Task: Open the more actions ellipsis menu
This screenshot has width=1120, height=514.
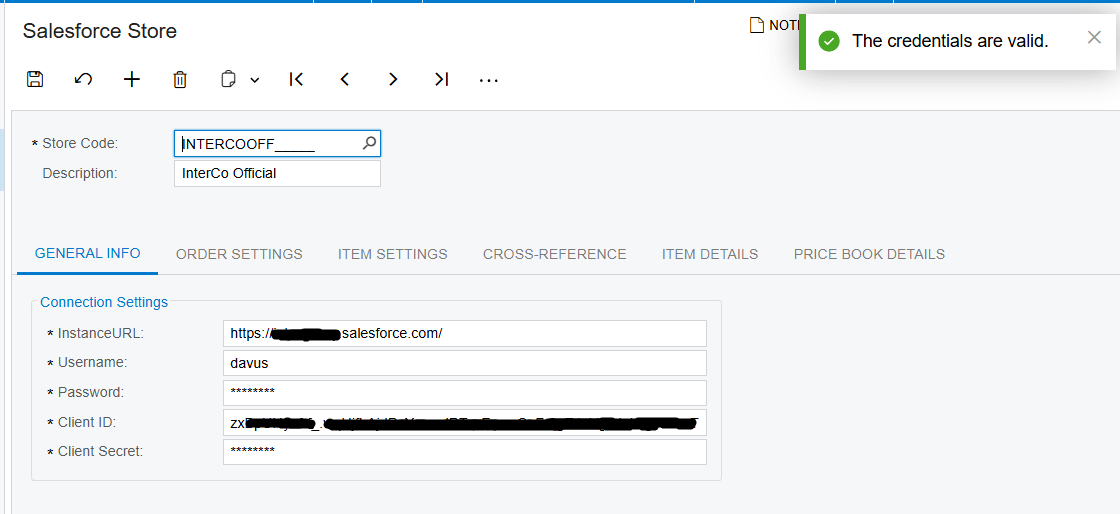Action: coord(489,80)
